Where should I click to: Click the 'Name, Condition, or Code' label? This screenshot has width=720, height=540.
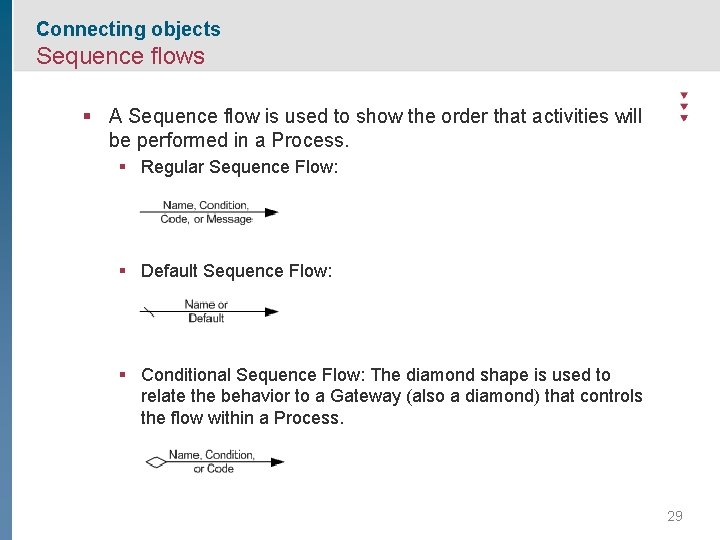tap(212, 461)
